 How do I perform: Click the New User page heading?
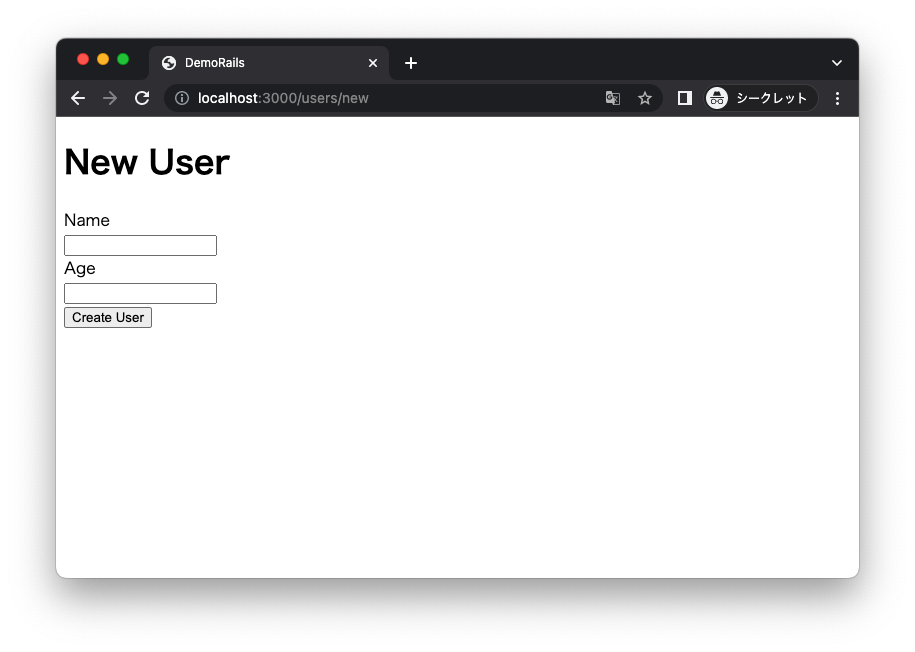click(146, 162)
